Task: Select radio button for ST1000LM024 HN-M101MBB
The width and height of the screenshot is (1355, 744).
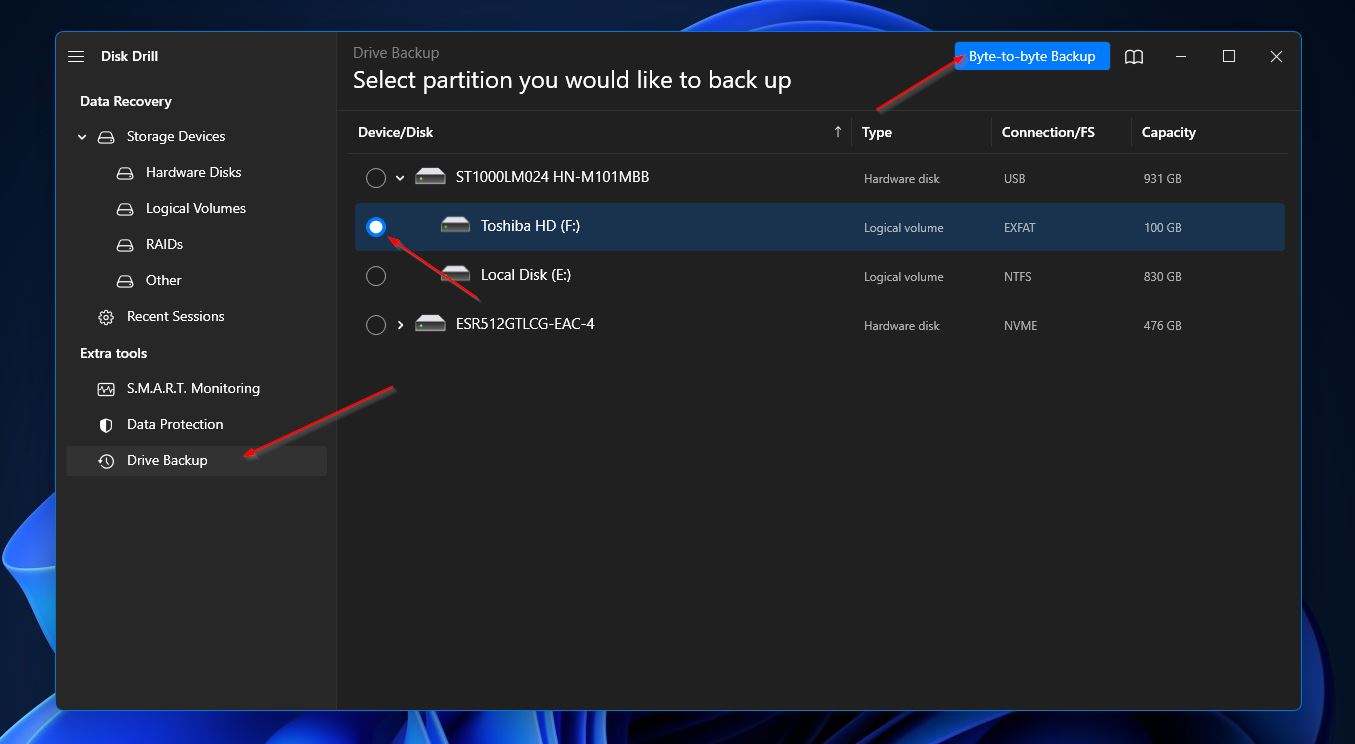Action: (376, 178)
